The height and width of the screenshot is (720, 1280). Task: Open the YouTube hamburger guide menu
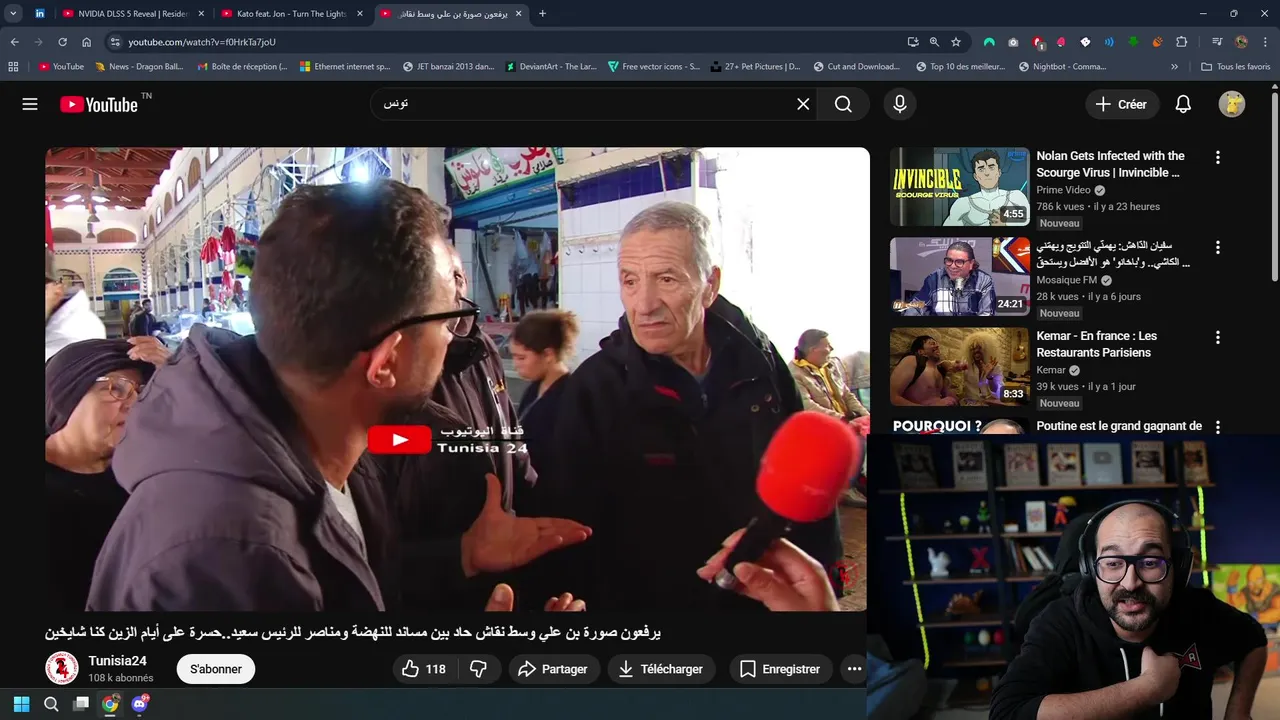tap(30, 104)
